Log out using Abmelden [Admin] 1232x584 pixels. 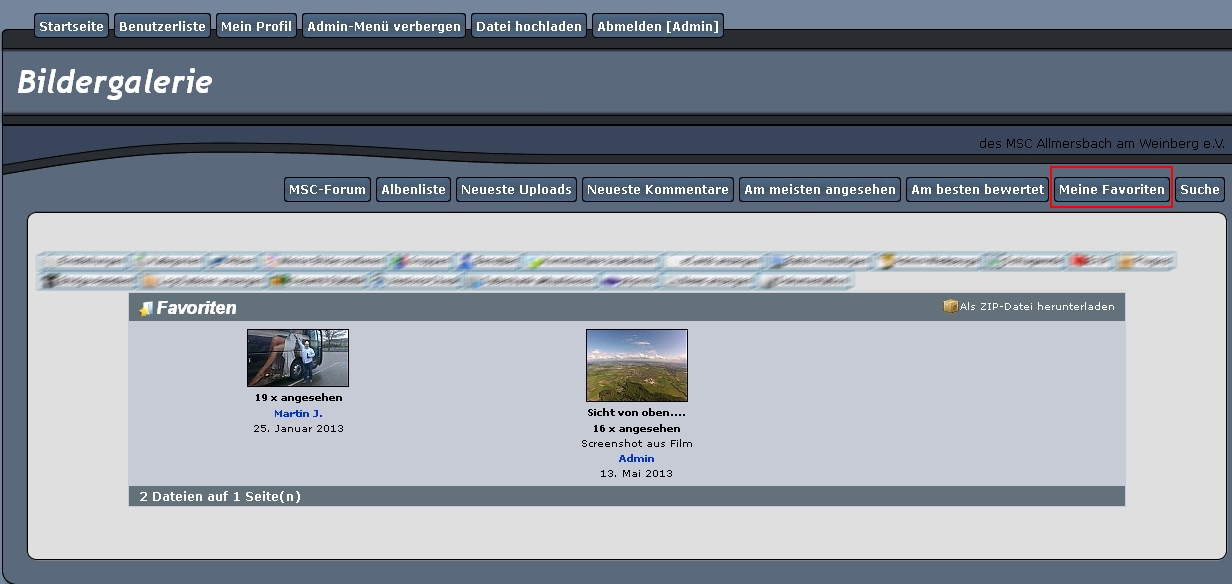click(x=657, y=27)
